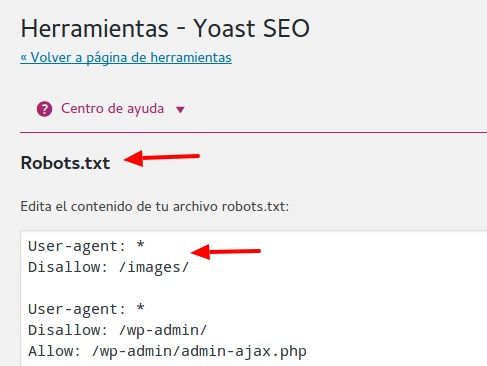Click the asterisk after first User-agent

tap(140, 245)
